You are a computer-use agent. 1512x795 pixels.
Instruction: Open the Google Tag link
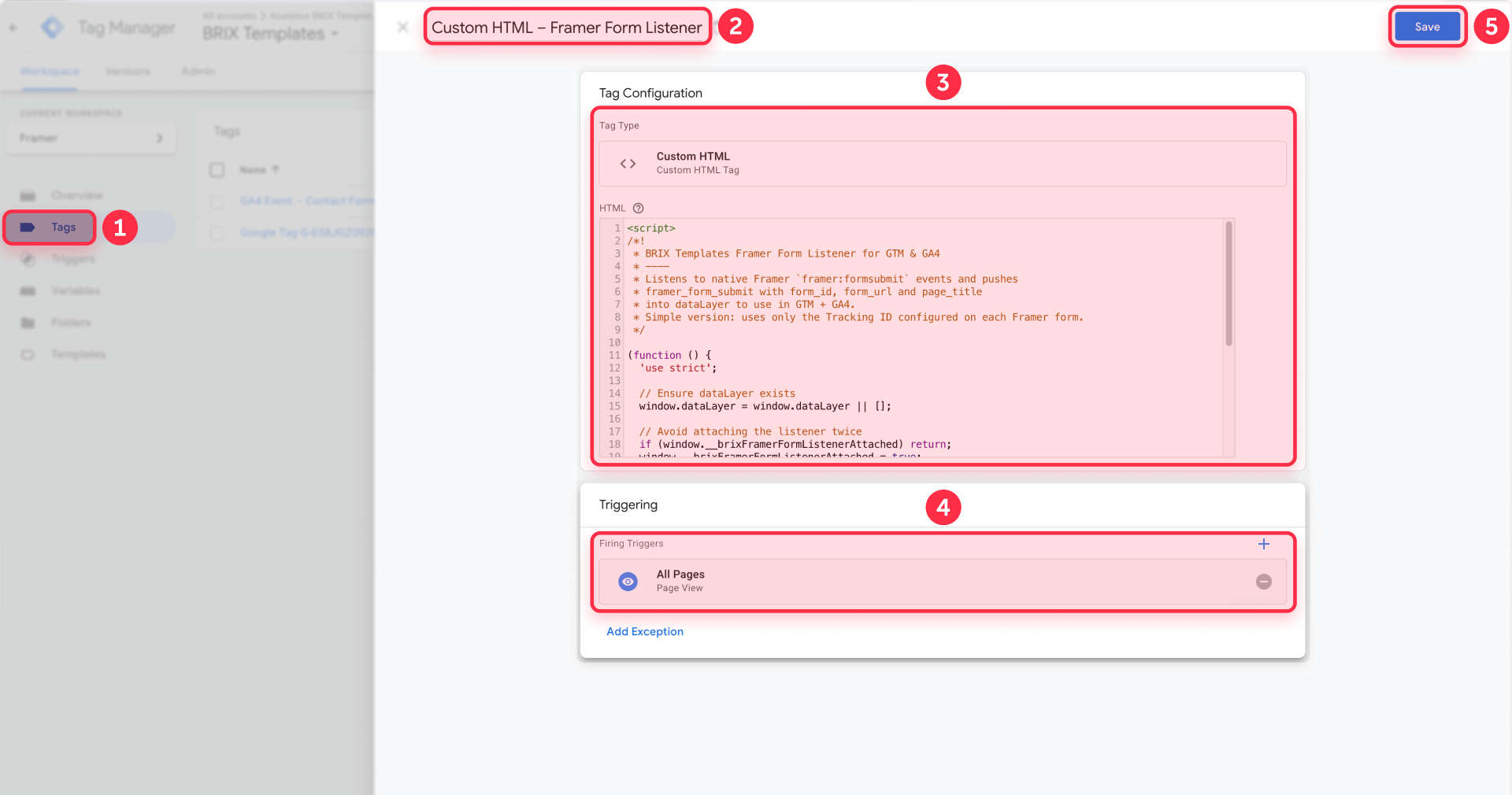pyautogui.click(x=306, y=233)
